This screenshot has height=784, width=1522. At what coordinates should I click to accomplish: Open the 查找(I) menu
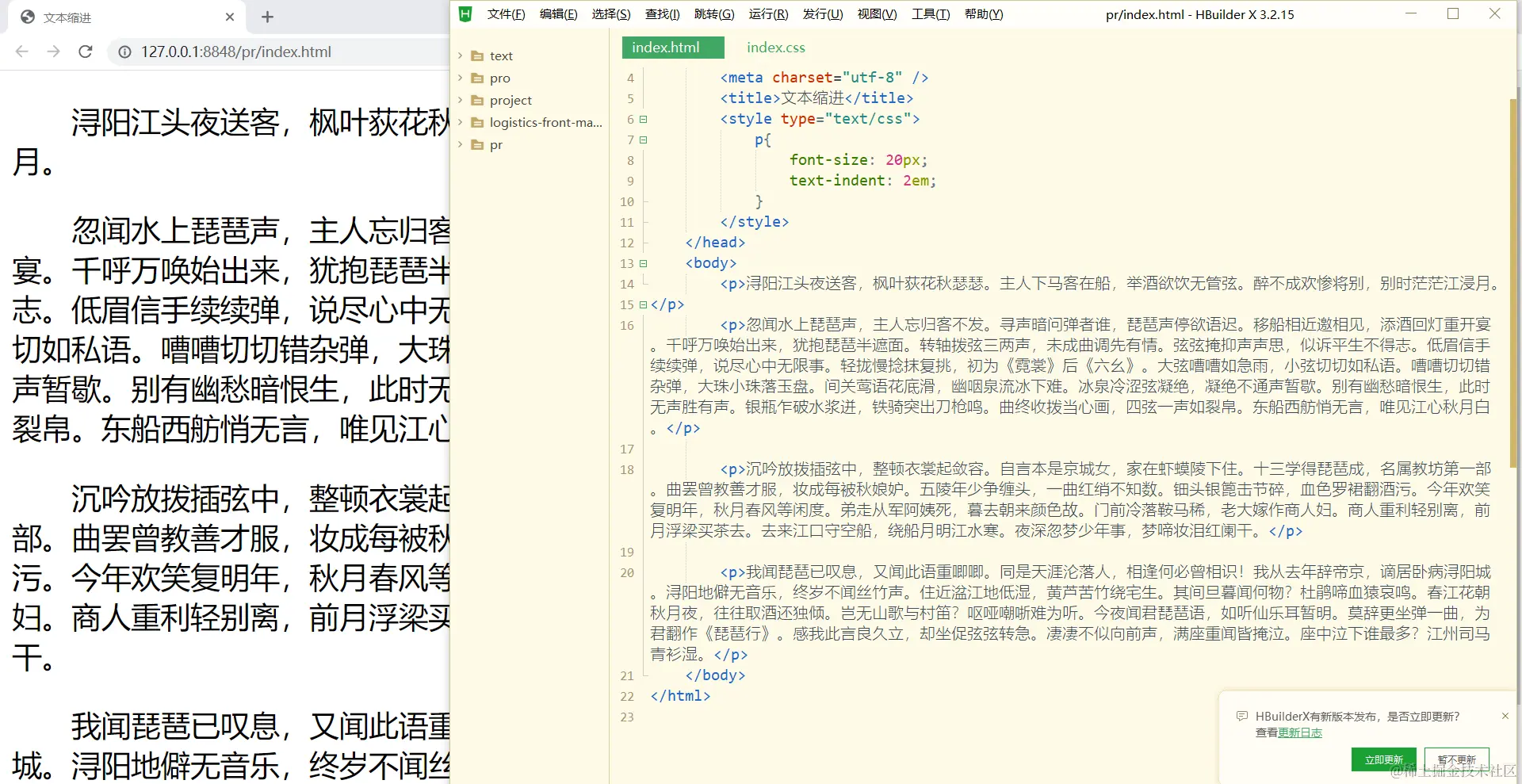662,14
